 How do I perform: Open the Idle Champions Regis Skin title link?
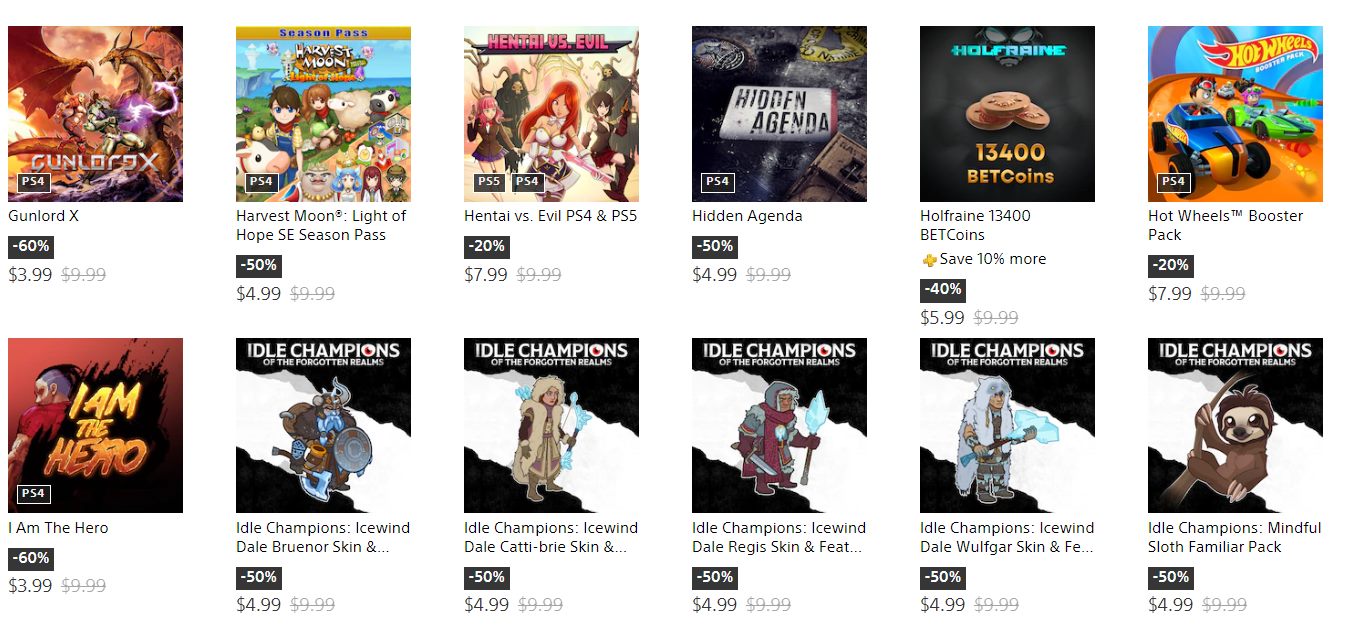point(779,537)
